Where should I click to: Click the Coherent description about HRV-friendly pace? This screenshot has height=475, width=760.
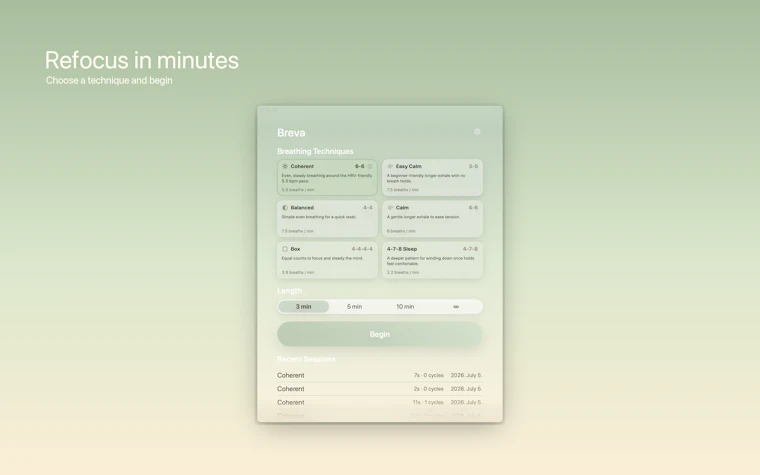pyautogui.click(x=327, y=178)
